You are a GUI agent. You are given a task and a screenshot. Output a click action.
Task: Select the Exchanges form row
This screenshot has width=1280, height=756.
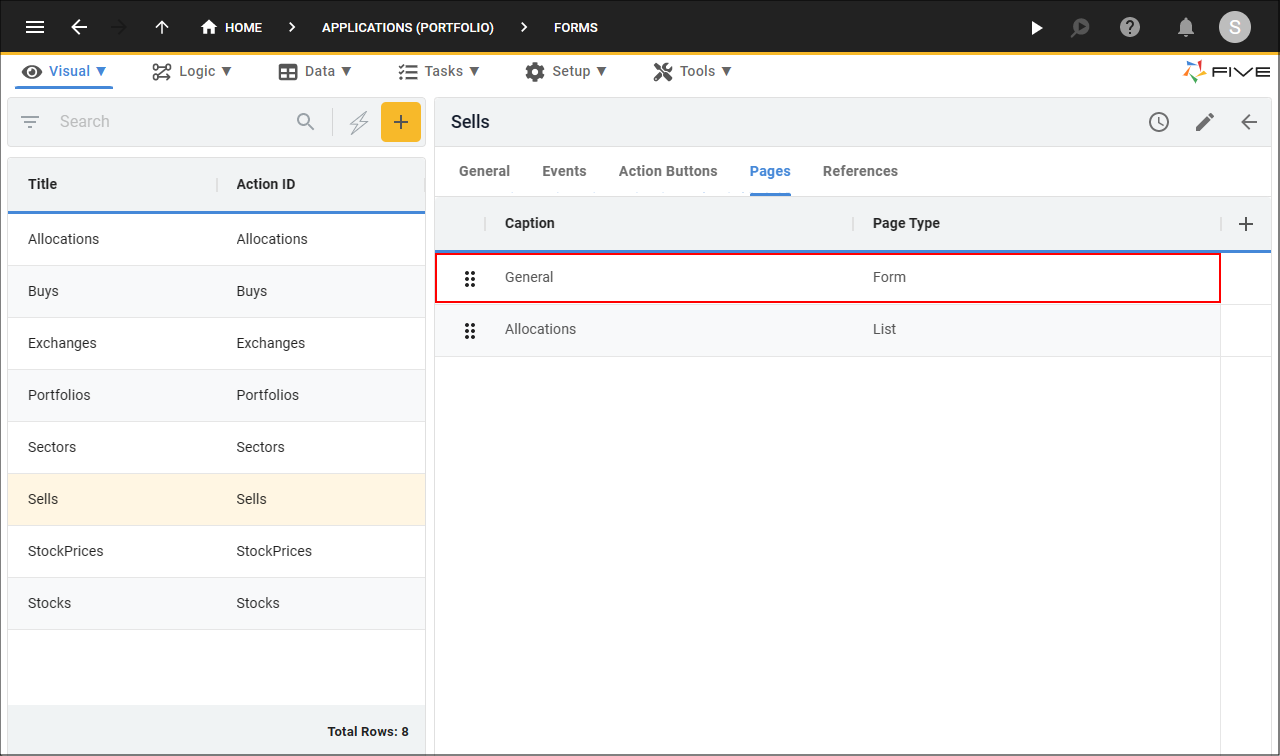(216, 343)
